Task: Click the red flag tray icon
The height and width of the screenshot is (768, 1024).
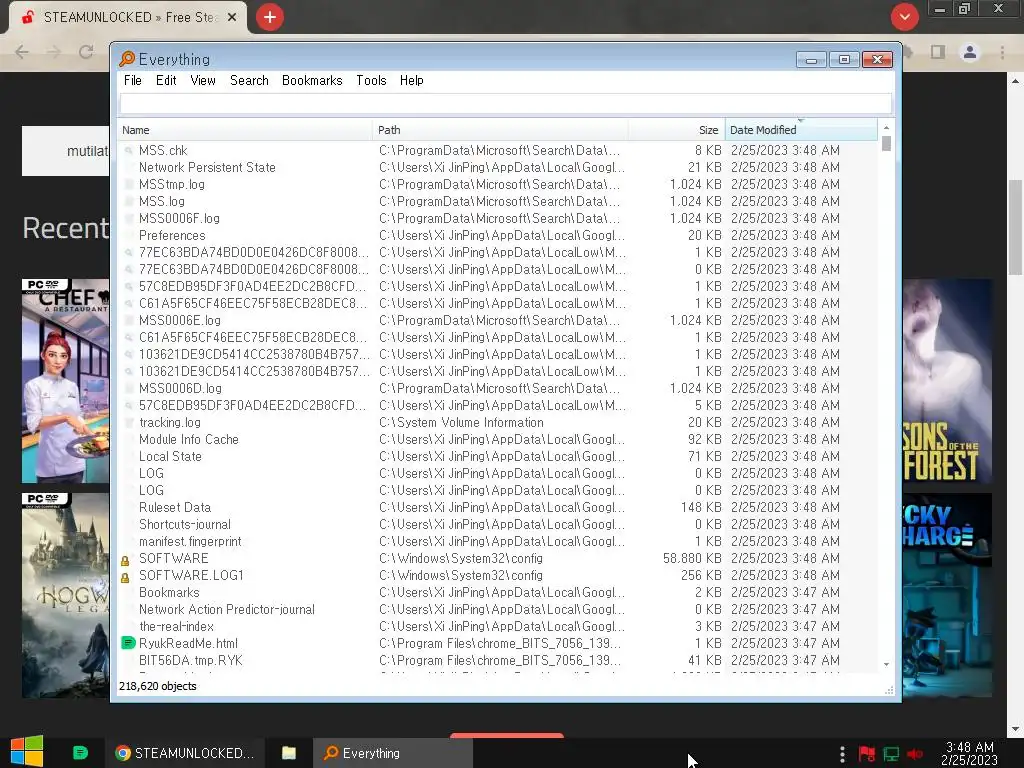Action: [867, 754]
